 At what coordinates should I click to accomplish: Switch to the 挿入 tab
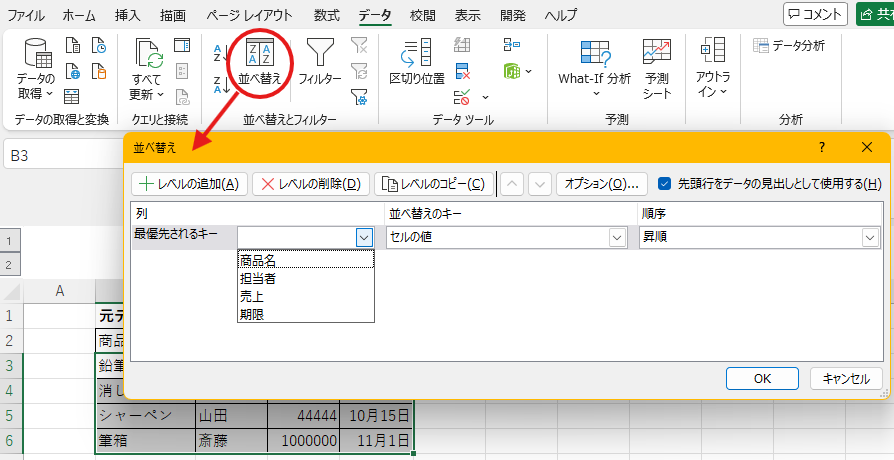coord(127,15)
